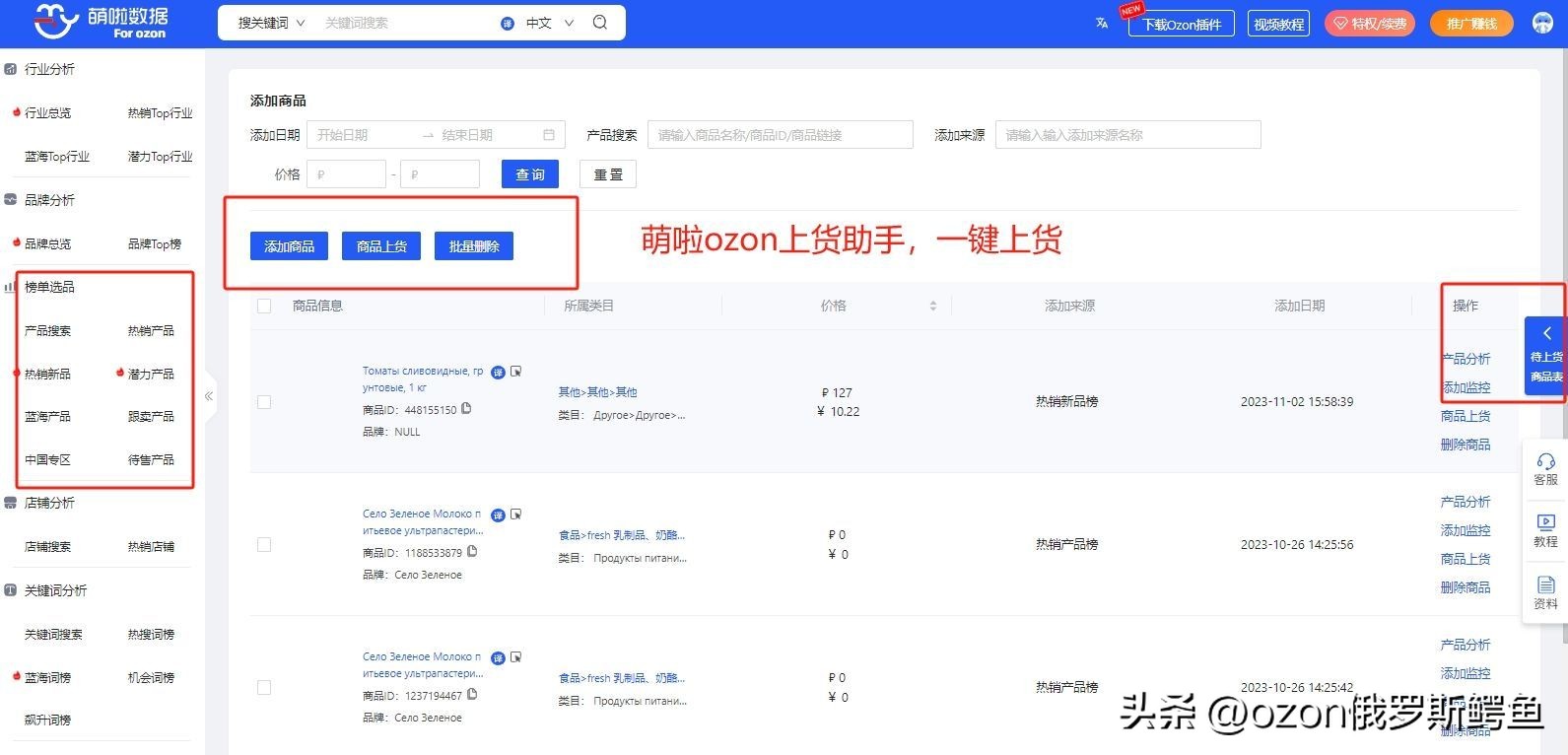Click the maximum price input field

(x=440, y=174)
